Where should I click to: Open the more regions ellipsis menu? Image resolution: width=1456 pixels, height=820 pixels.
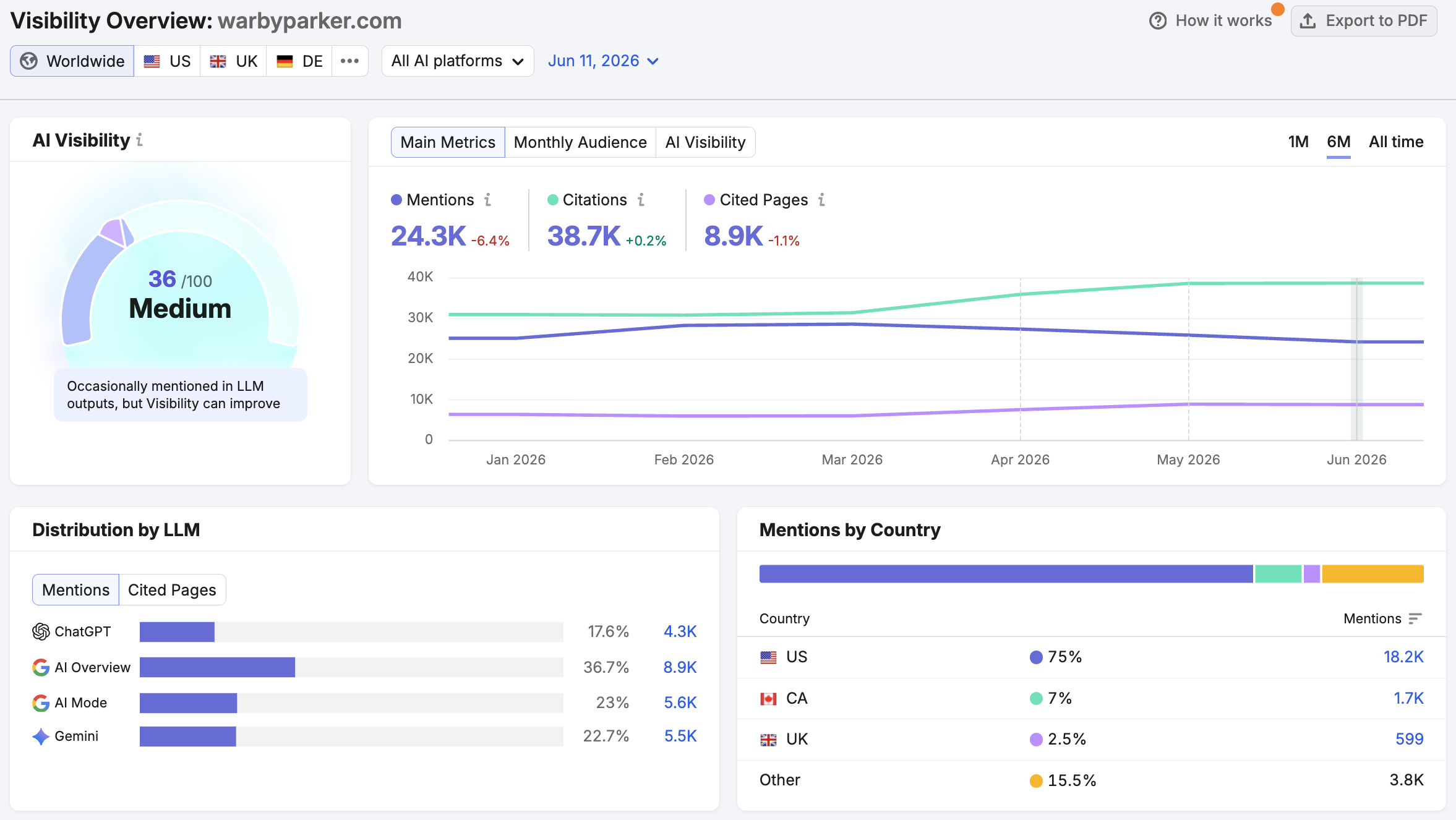(x=349, y=61)
